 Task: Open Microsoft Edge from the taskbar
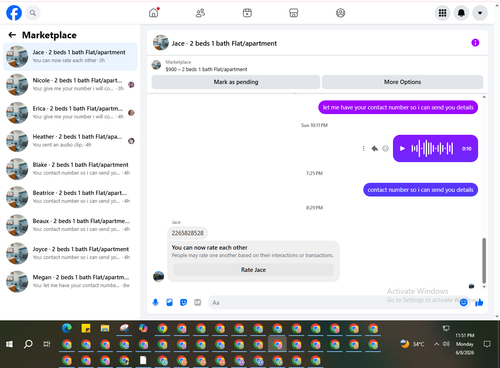coord(67,329)
